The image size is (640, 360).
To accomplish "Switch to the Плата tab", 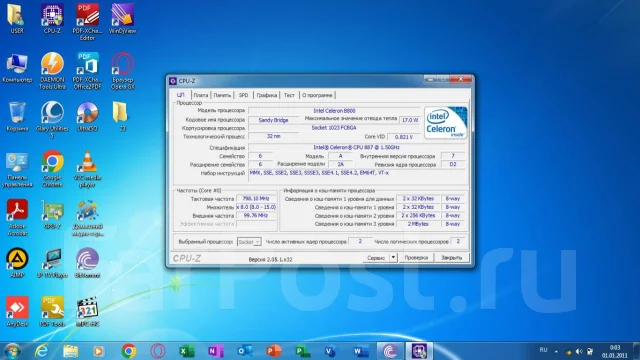I will [200, 95].
